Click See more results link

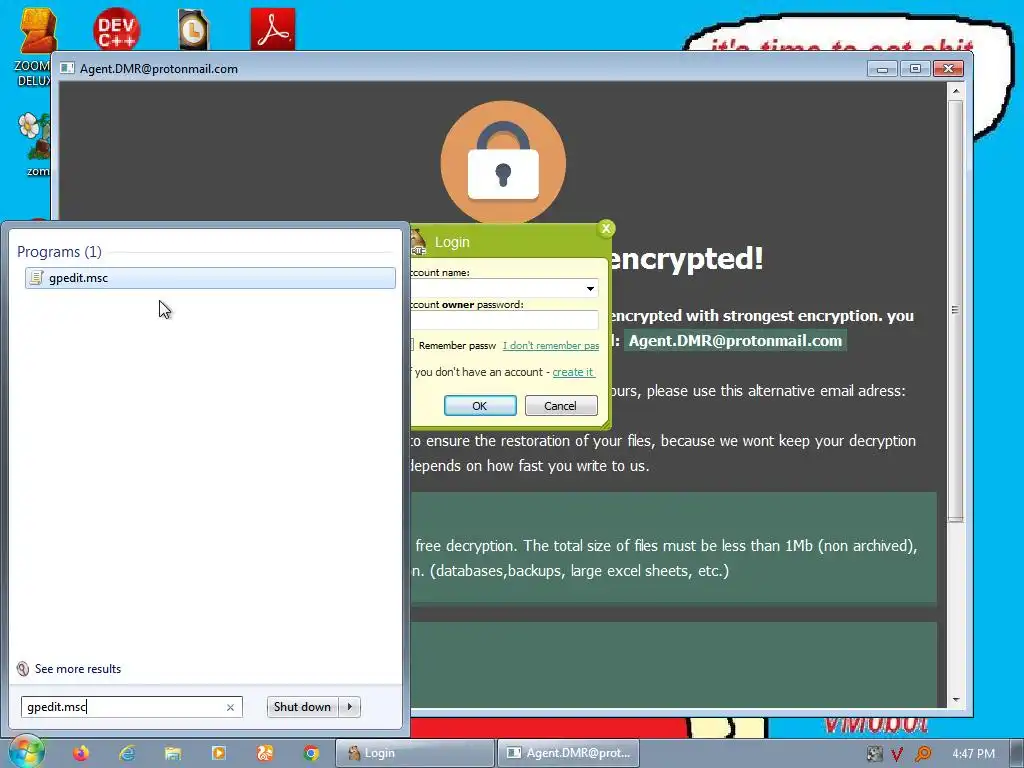click(78, 669)
